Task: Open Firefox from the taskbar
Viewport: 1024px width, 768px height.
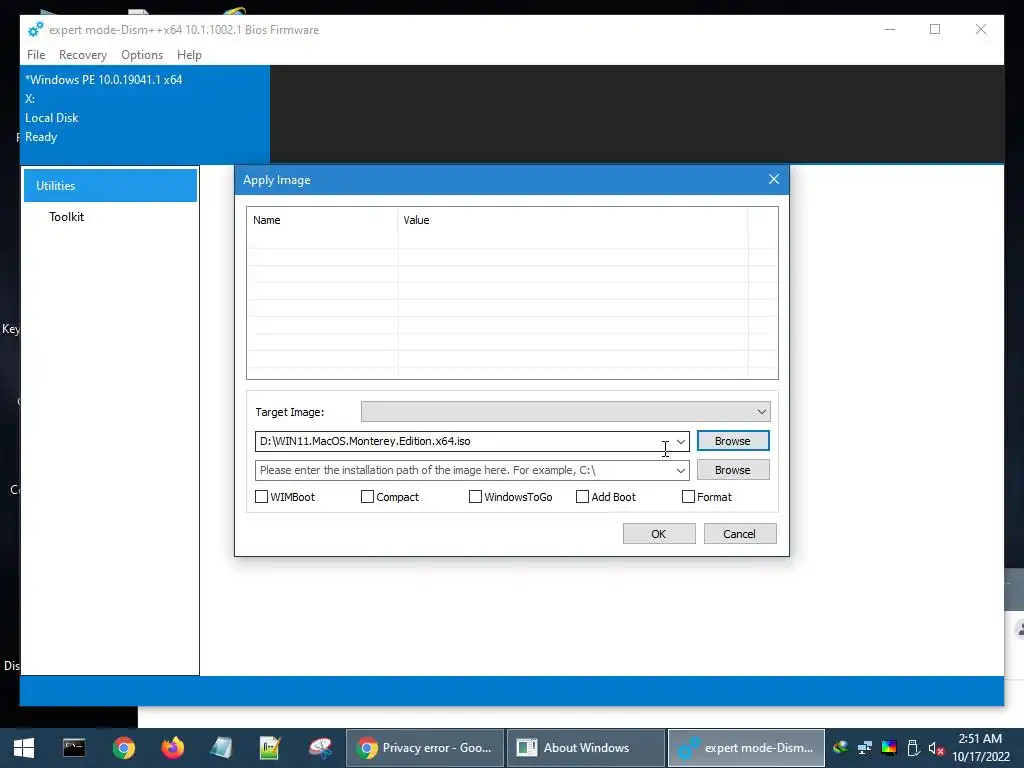Action: click(172, 748)
